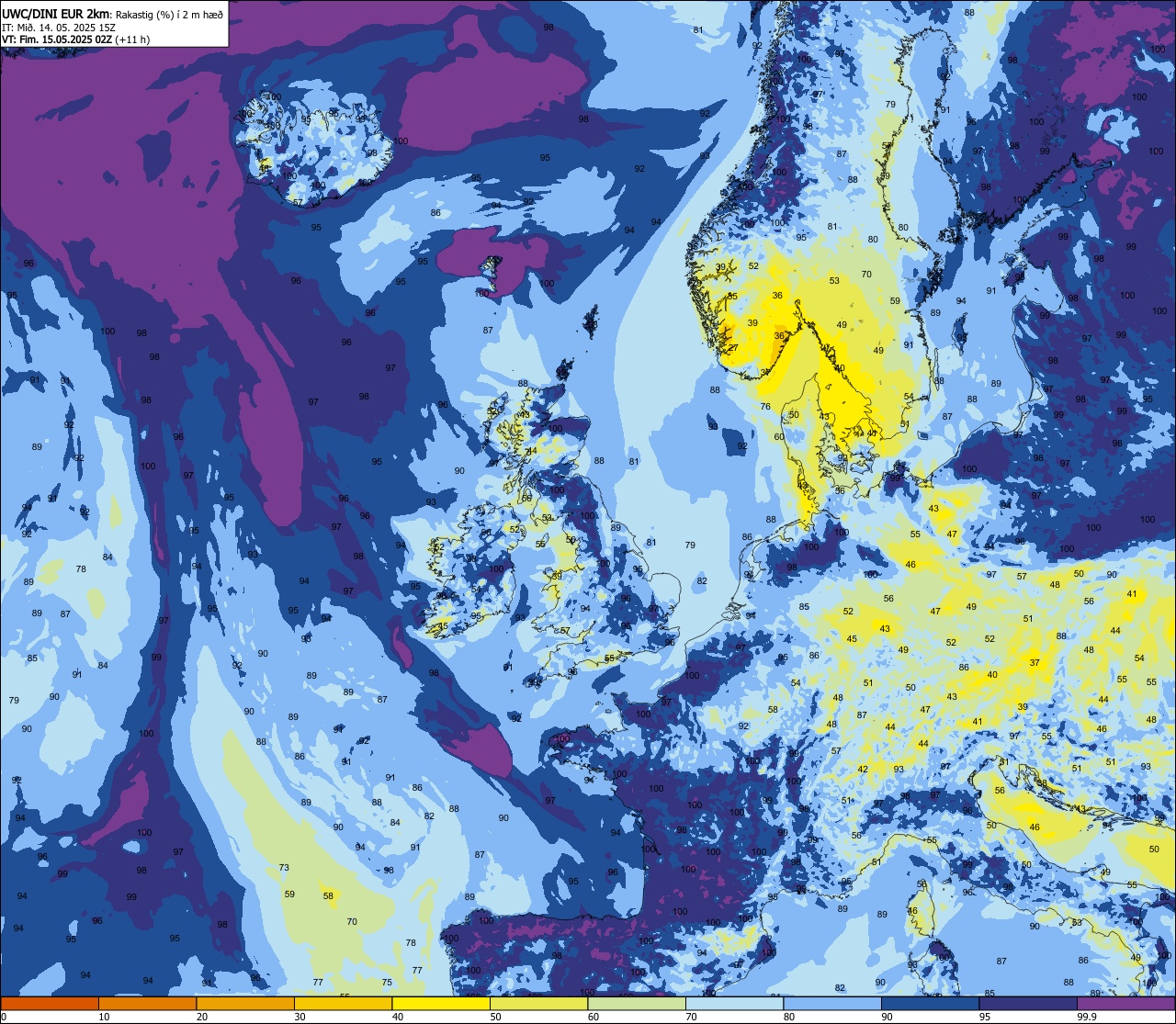Viewport: 1176px width, 1024px height.
Task: Click the legend scale label 10
Action: (x=104, y=1017)
